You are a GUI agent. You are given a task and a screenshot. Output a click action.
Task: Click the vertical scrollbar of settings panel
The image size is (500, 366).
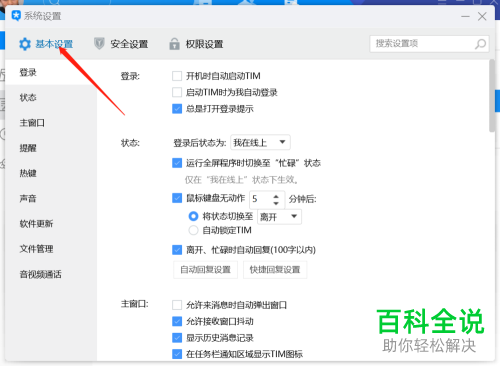492,96
